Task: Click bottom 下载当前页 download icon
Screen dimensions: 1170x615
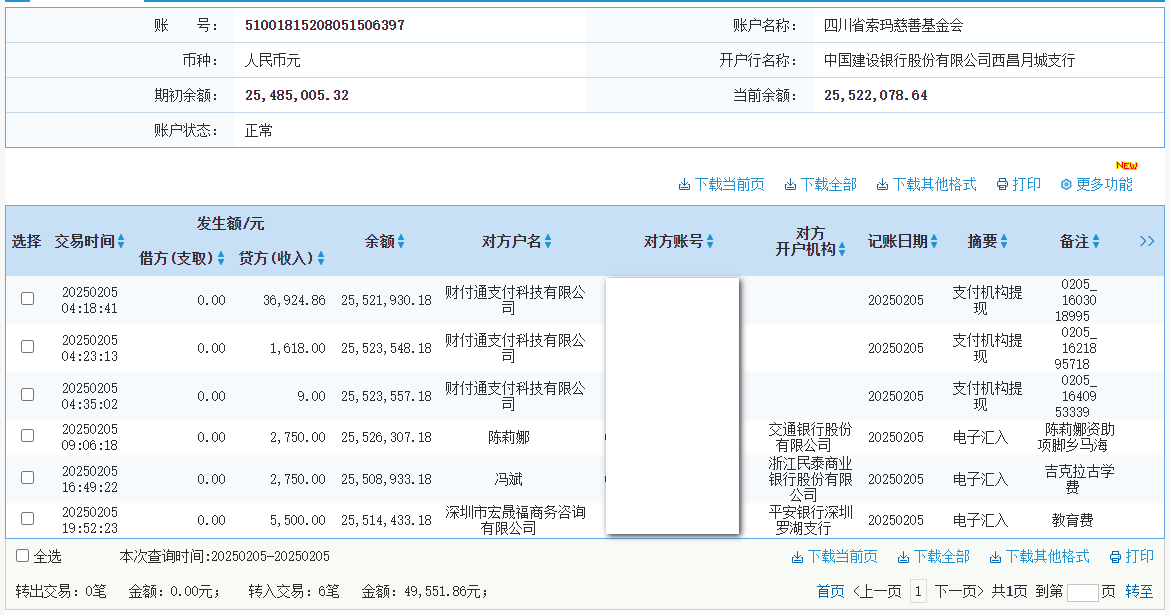Action: [797, 558]
